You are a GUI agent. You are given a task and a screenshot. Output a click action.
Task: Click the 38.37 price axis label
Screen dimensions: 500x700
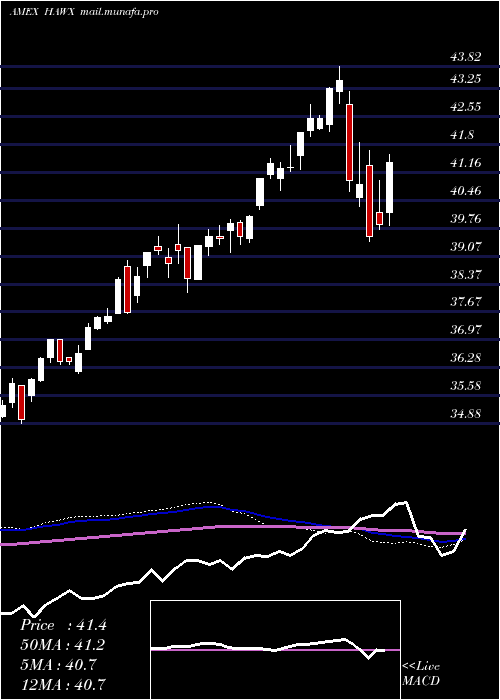point(466,274)
